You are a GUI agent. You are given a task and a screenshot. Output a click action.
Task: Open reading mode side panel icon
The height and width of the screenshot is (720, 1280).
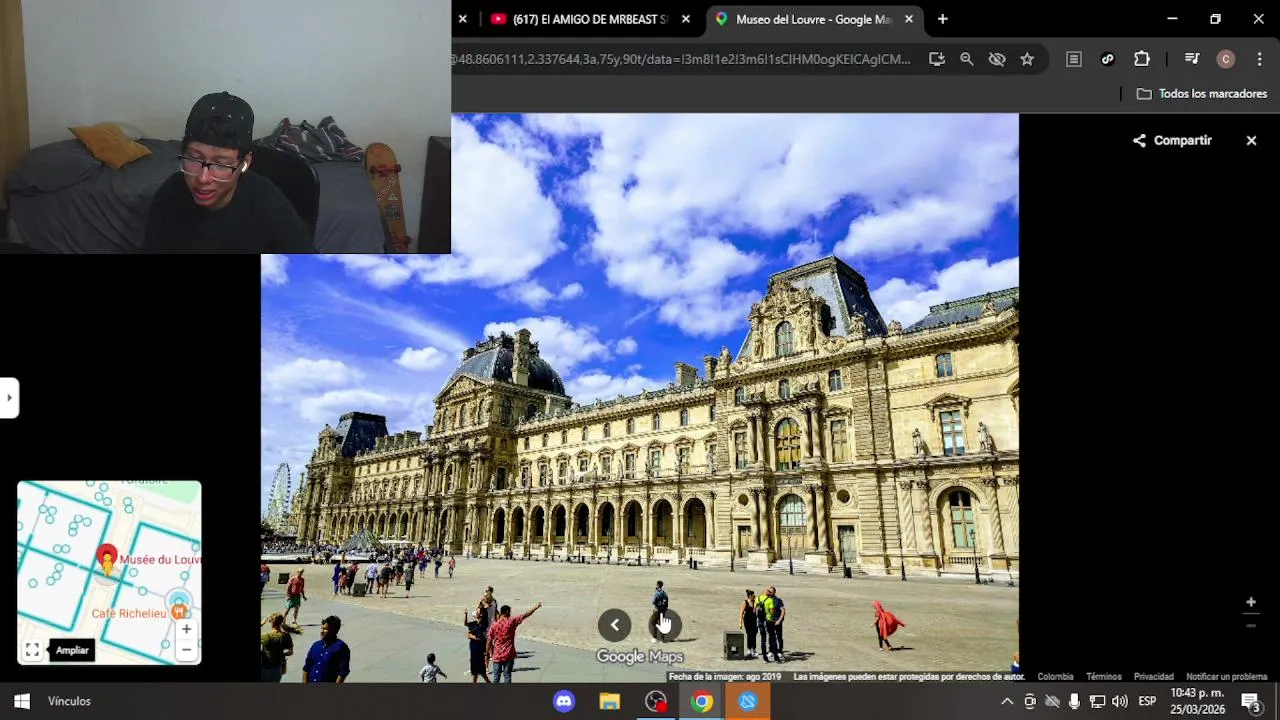[1073, 59]
